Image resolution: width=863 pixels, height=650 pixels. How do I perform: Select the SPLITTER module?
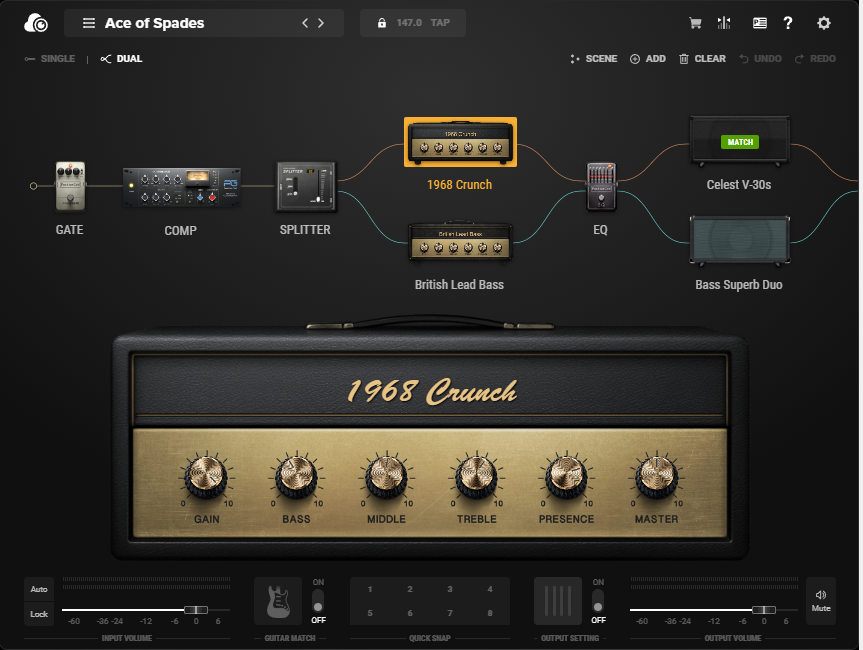click(306, 187)
